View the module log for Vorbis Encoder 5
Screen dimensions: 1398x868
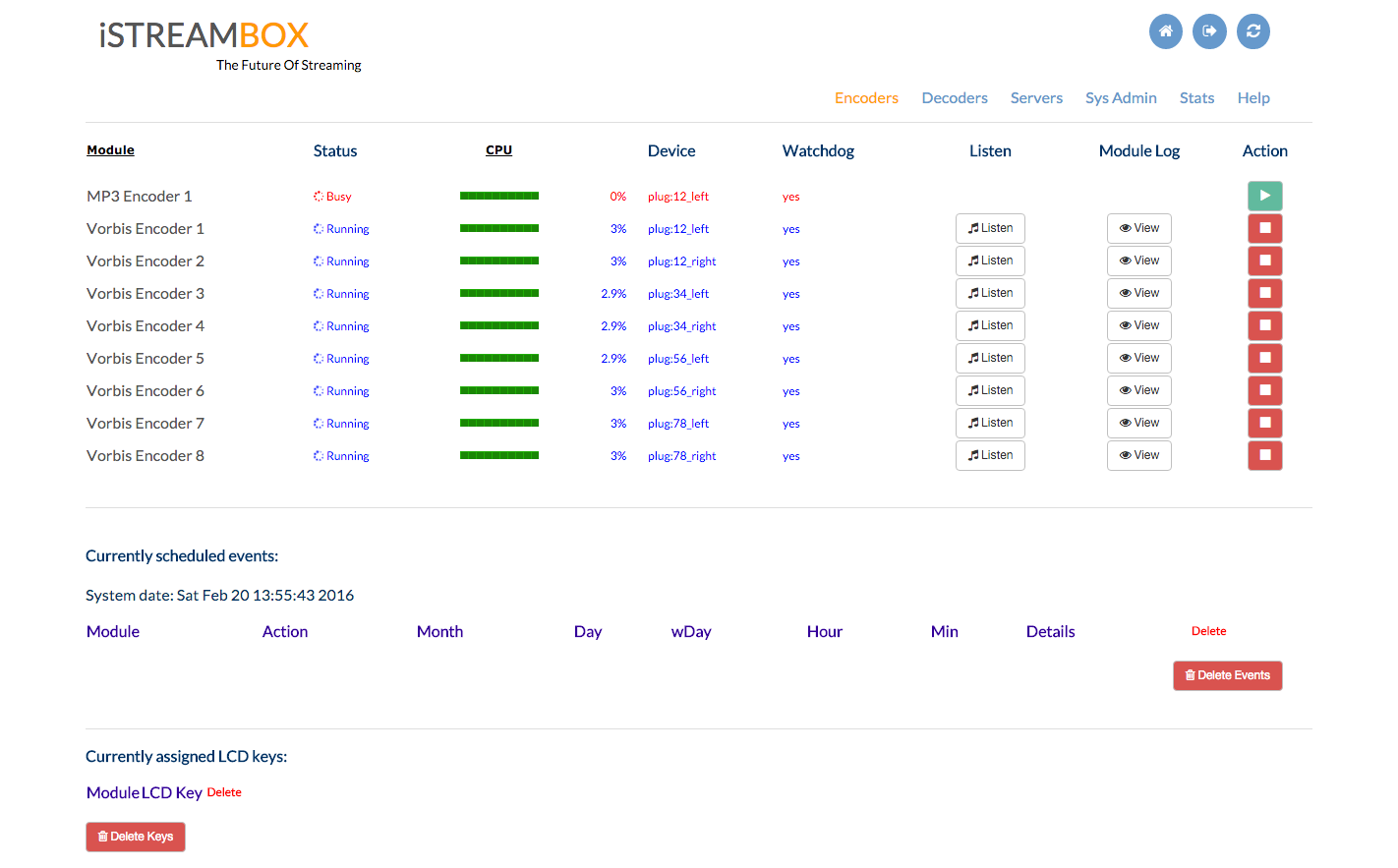1138,358
